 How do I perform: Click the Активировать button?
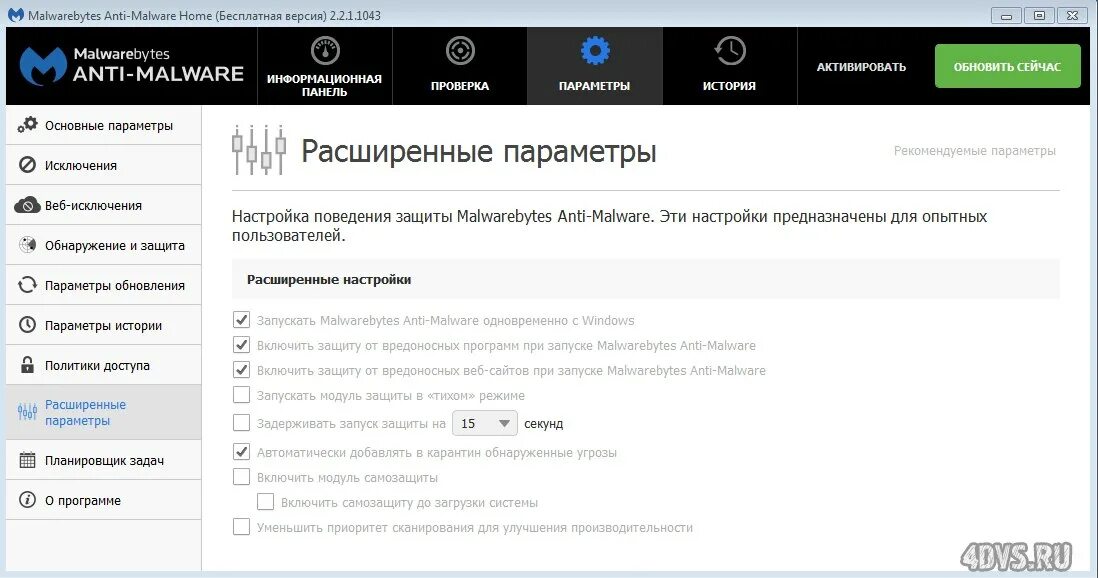[x=861, y=67]
